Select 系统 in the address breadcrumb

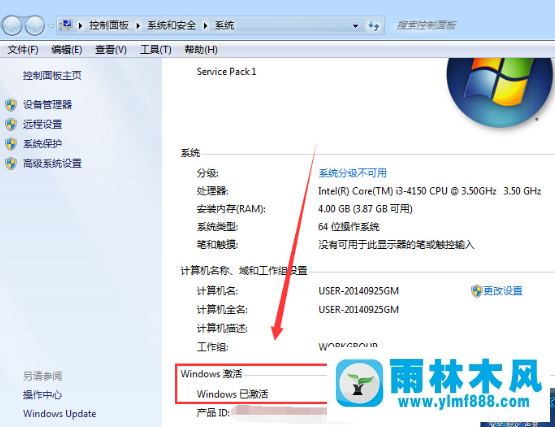(224, 25)
